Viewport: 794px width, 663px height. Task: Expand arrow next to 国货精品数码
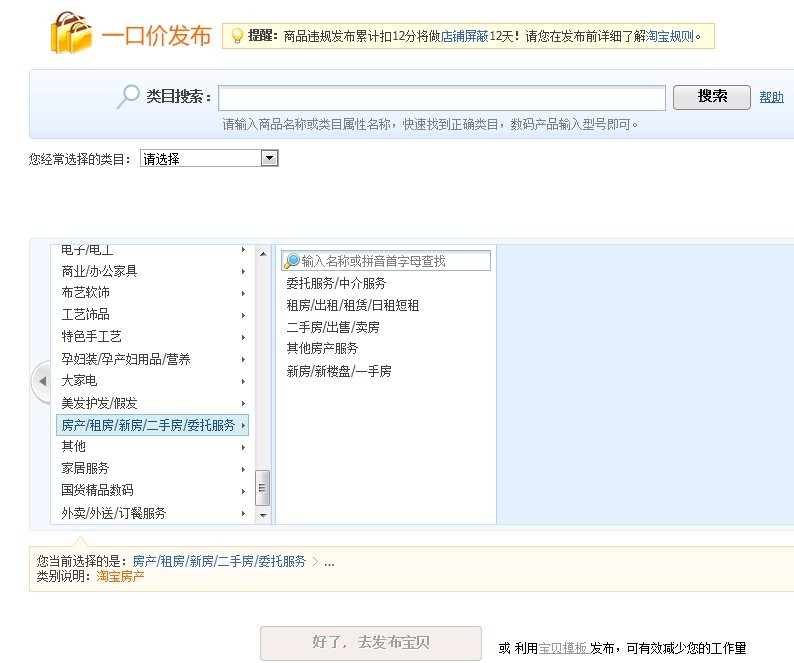[x=243, y=491]
